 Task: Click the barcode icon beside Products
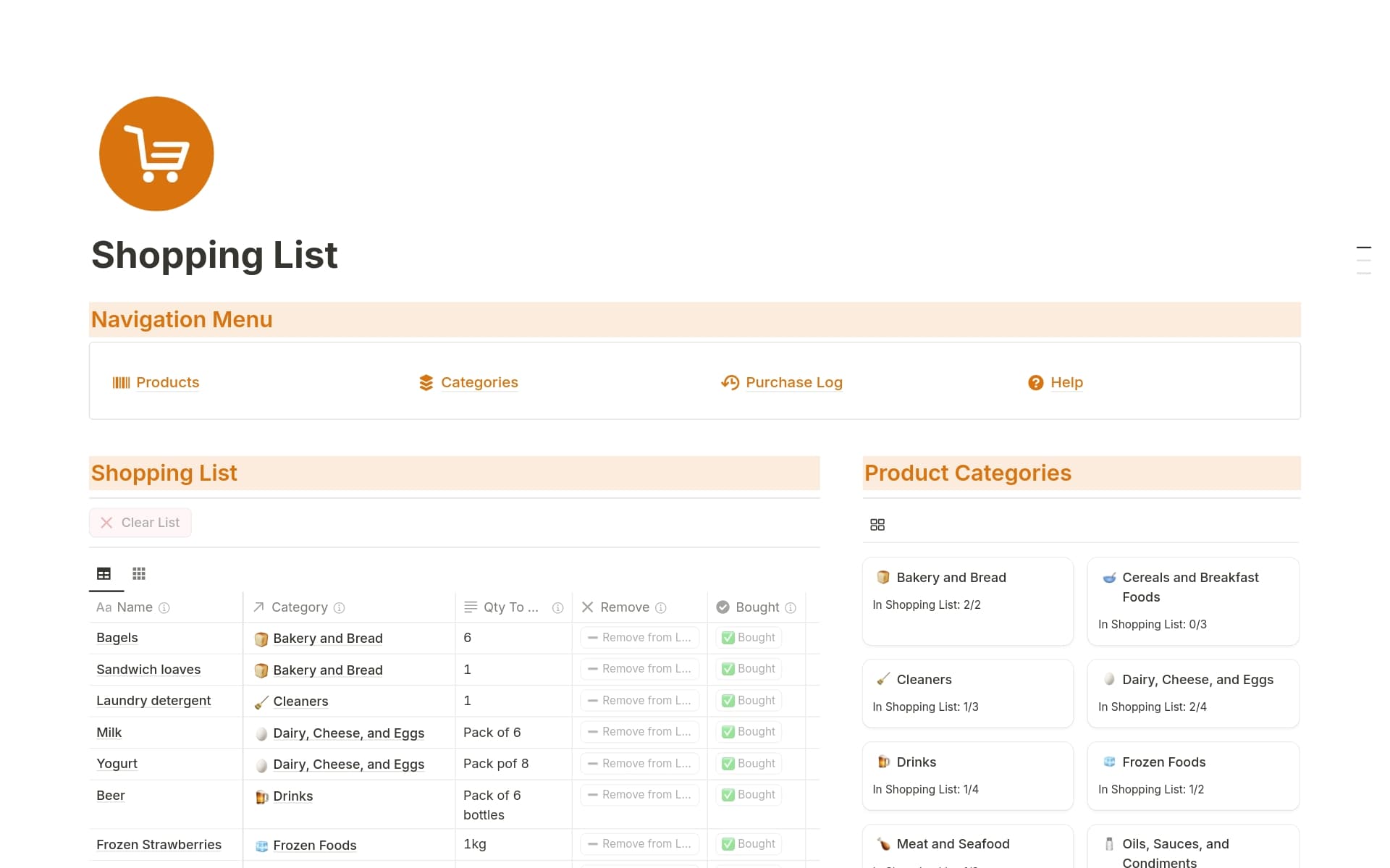pyautogui.click(x=121, y=382)
